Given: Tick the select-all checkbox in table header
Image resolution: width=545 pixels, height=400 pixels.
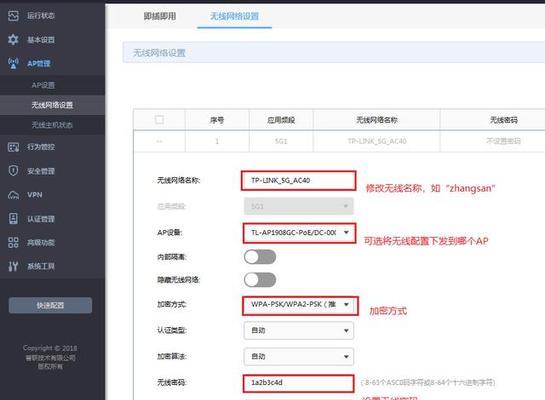Looking at the screenshot, I should pyautogui.click(x=160, y=120).
